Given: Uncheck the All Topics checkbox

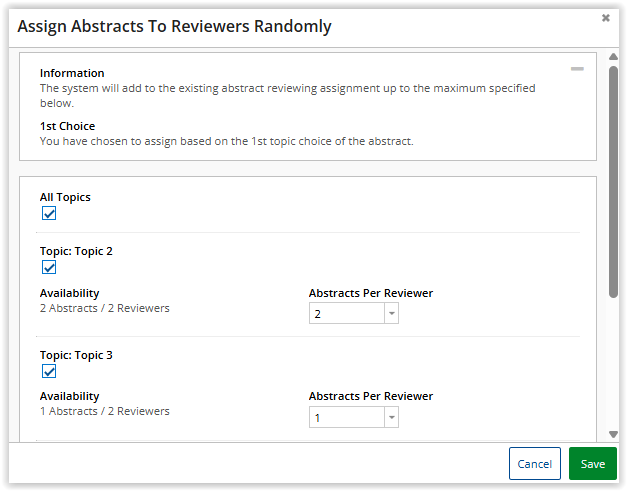Looking at the screenshot, I should click(x=49, y=213).
